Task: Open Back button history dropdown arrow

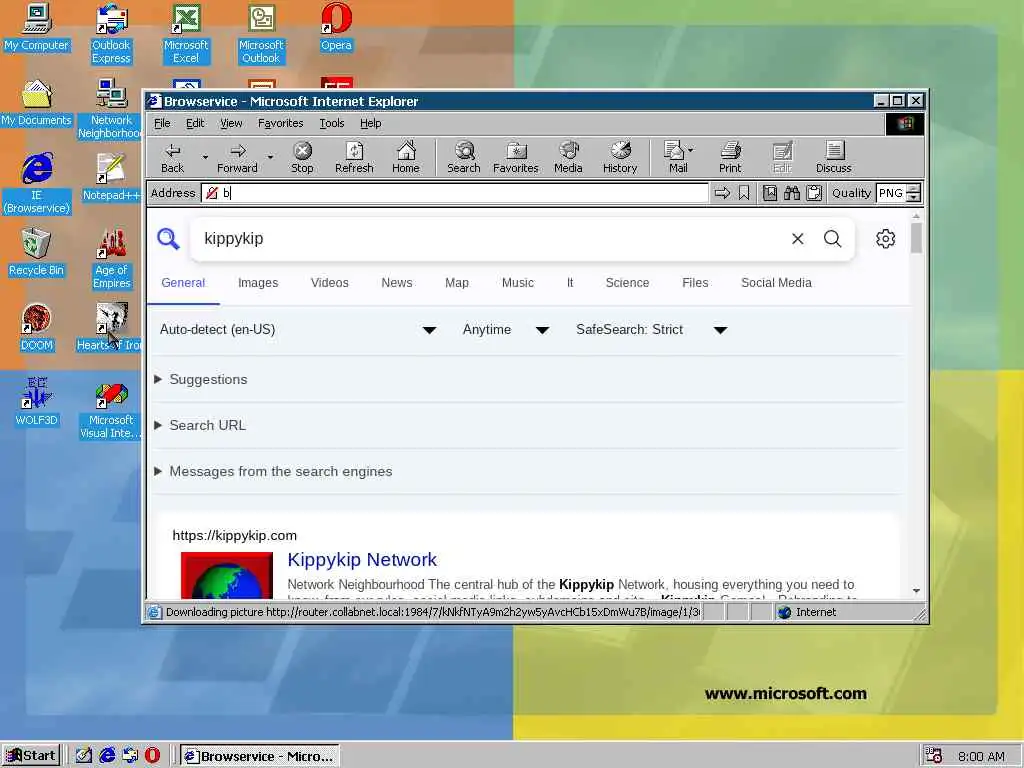Action: (205, 157)
